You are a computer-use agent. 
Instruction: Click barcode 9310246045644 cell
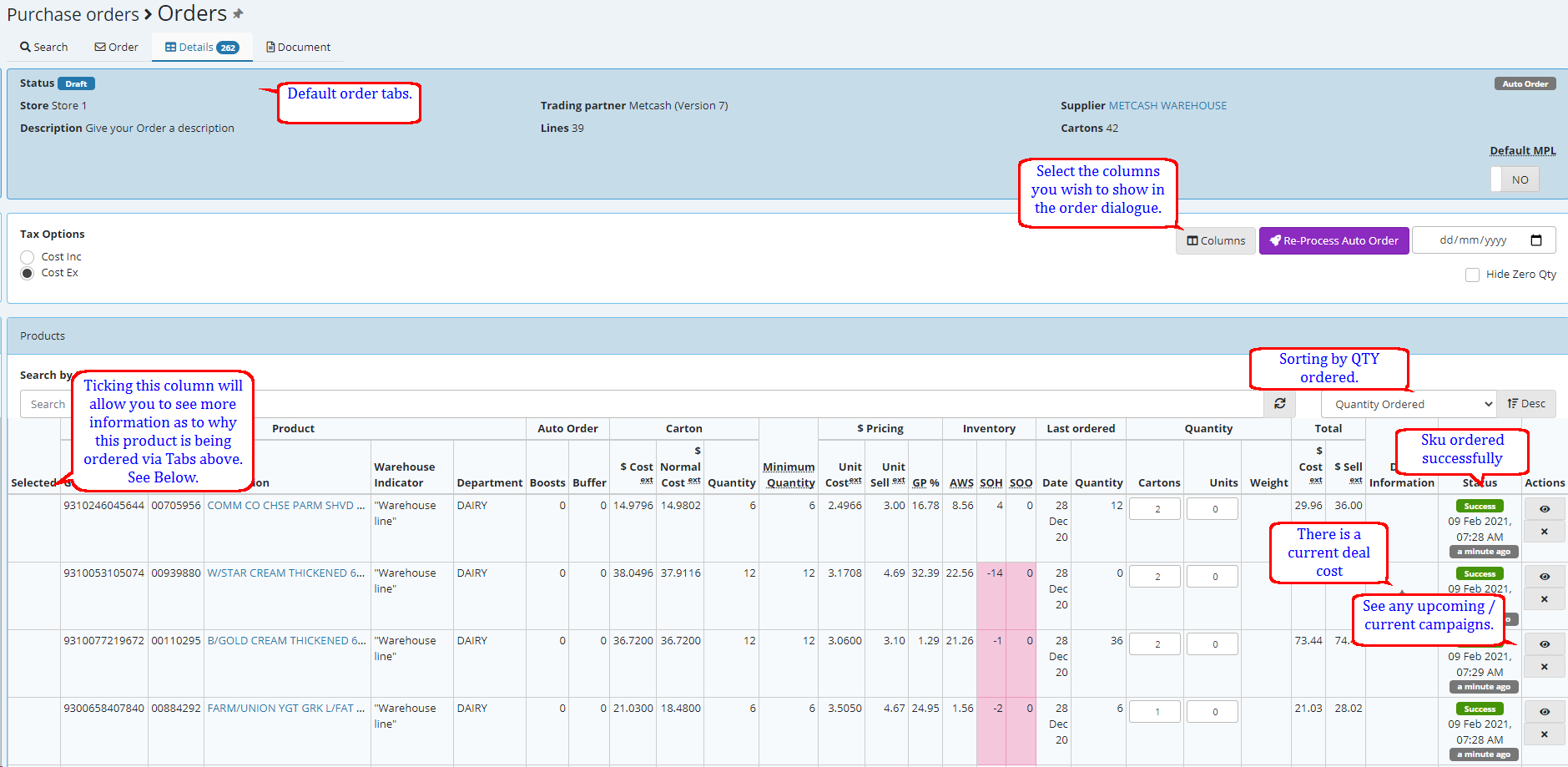104,506
